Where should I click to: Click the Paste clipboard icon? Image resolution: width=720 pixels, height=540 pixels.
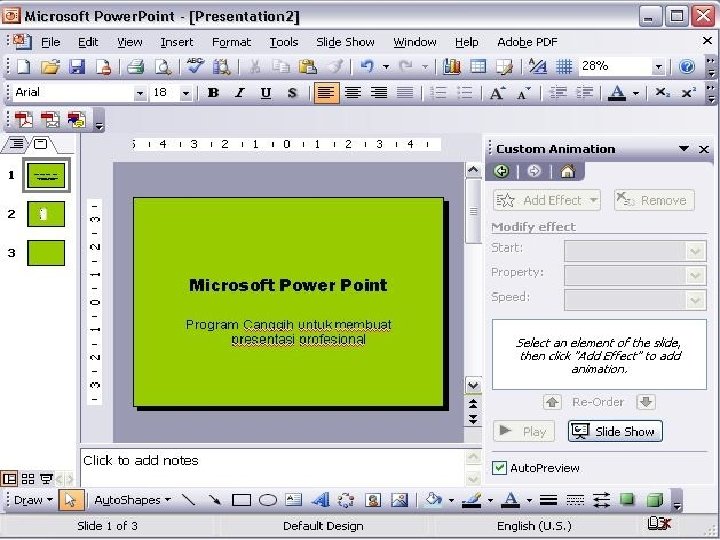click(x=308, y=67)
